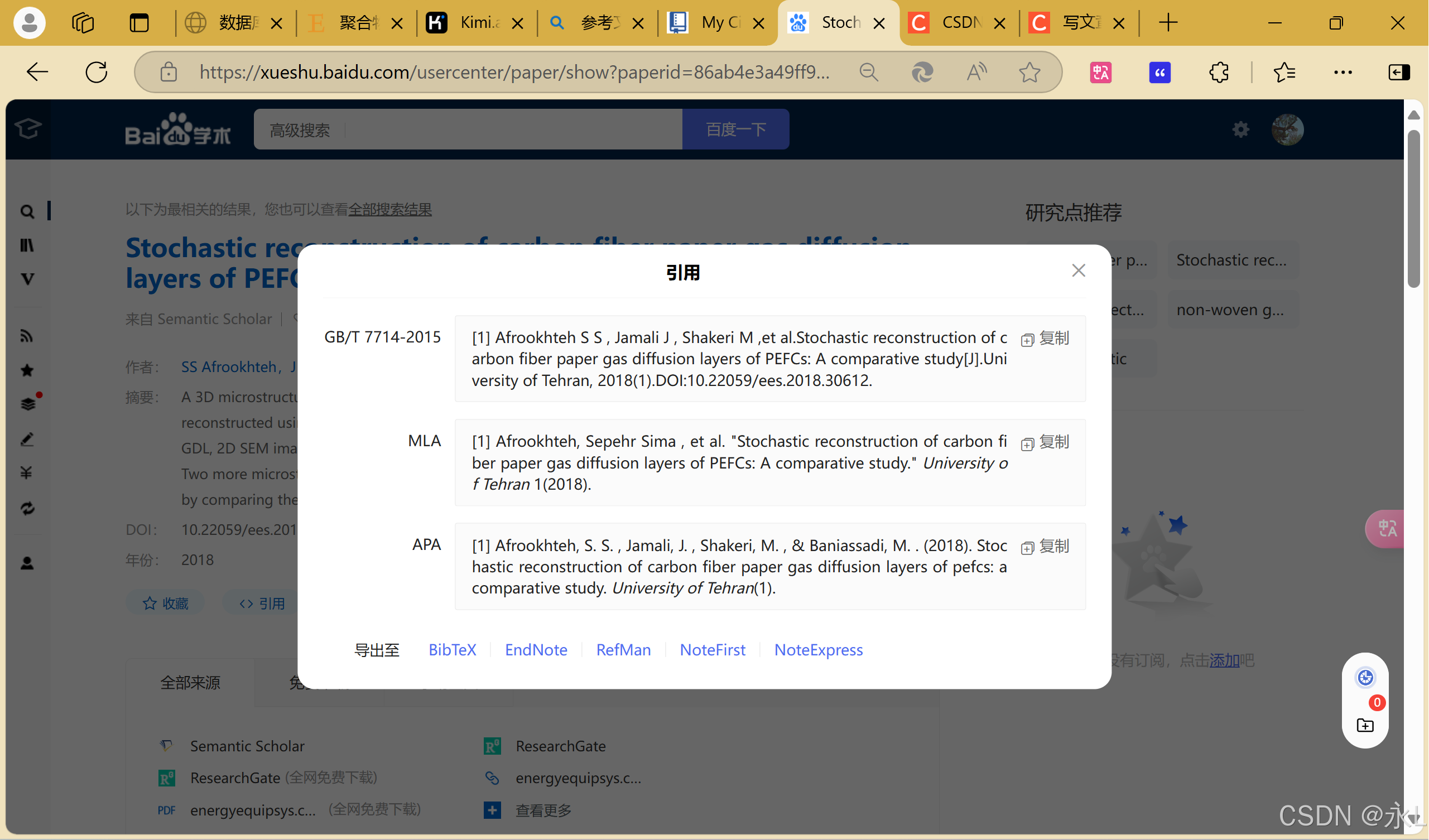Open the browser settings ellipsis menu
The width and height of the screenshot is (1429, 840).
click(1343, 72)
